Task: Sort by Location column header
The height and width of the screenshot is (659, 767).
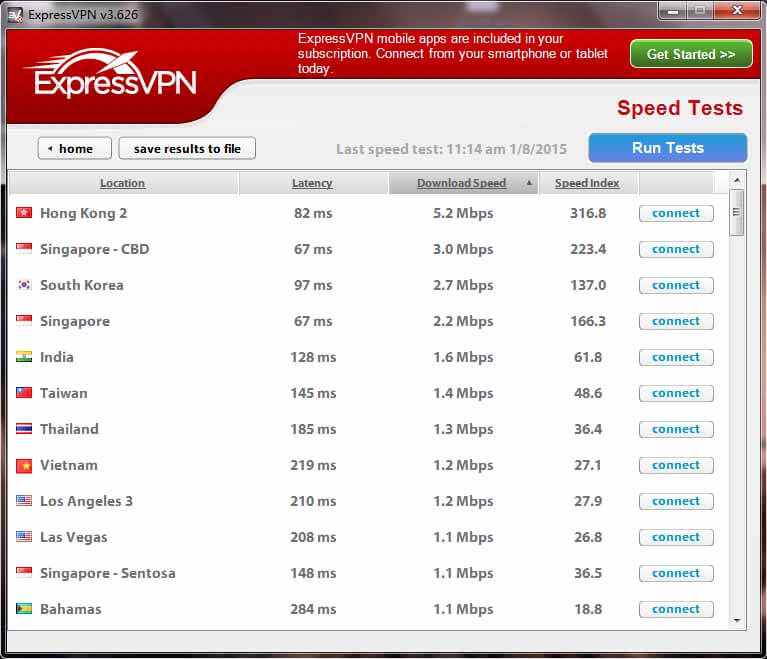Action: (x=123, y=183)
